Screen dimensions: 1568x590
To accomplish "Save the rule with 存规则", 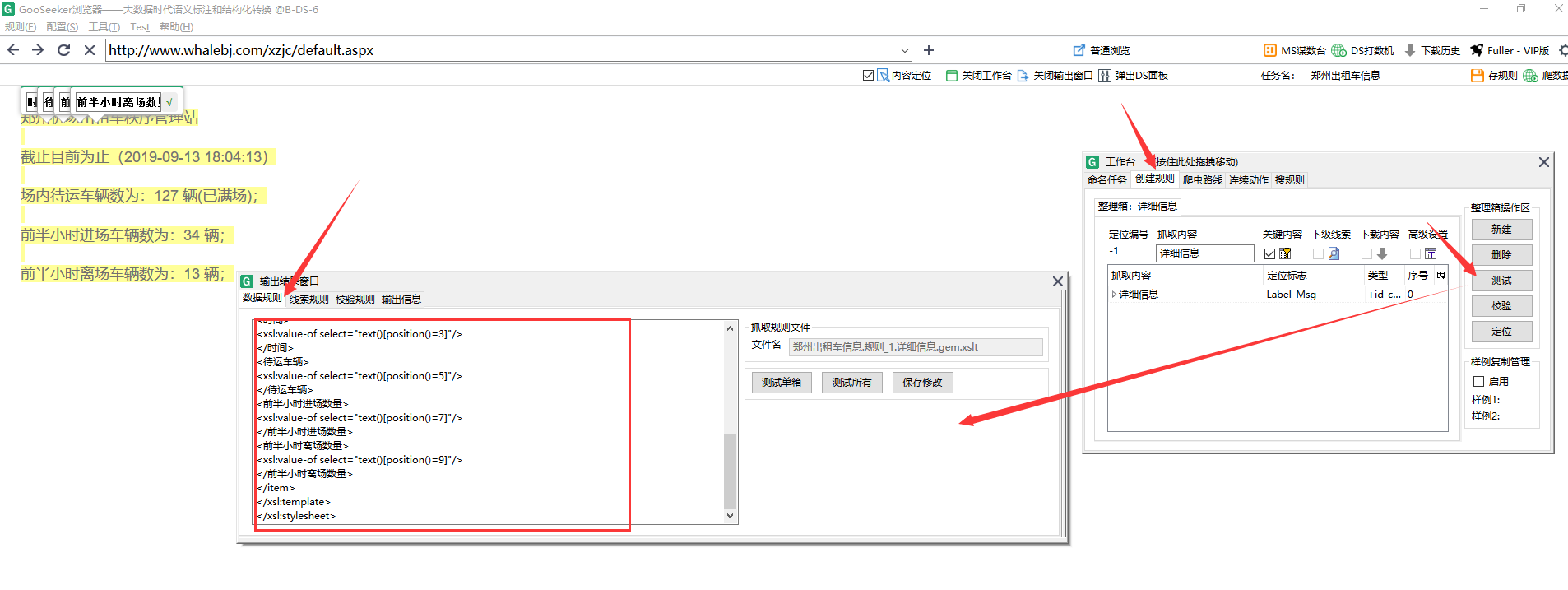I will pos(1494,76).
